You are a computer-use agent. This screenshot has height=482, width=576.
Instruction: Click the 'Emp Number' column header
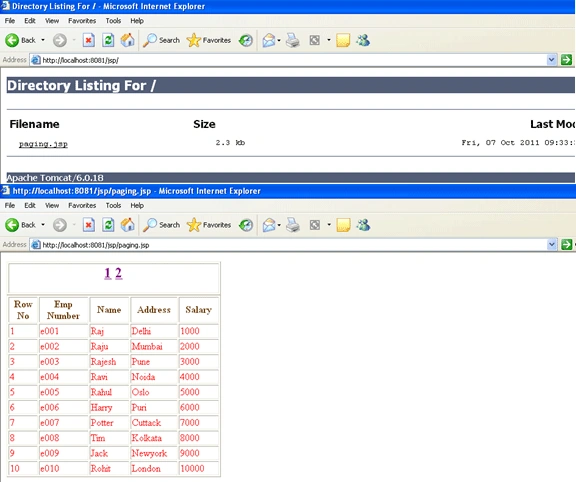pos(63,310)
